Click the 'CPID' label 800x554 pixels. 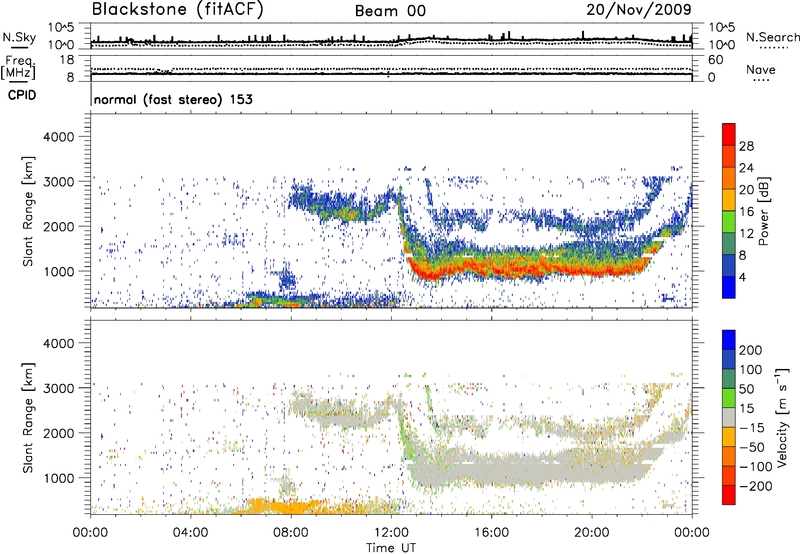pyautogui.click(x=22, y=95)
